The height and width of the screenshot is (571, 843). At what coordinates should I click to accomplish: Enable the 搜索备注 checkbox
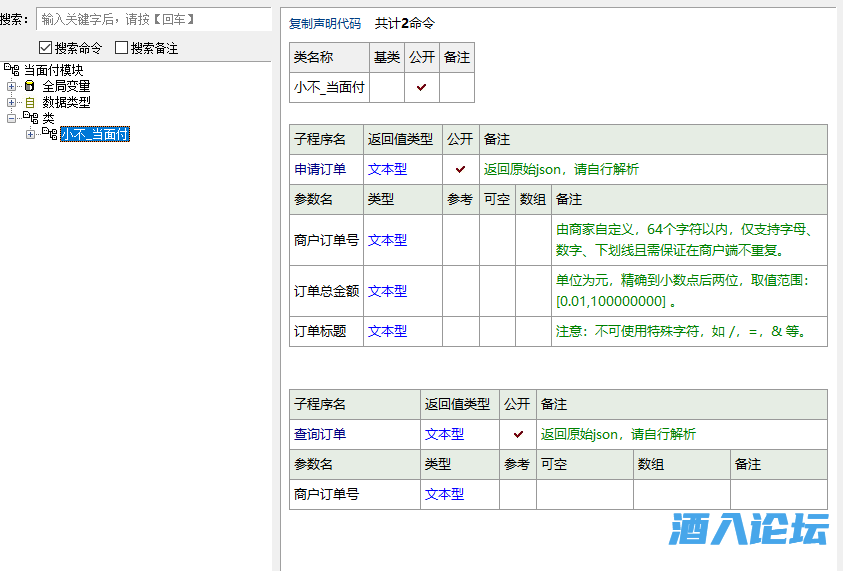click(121, 48)
